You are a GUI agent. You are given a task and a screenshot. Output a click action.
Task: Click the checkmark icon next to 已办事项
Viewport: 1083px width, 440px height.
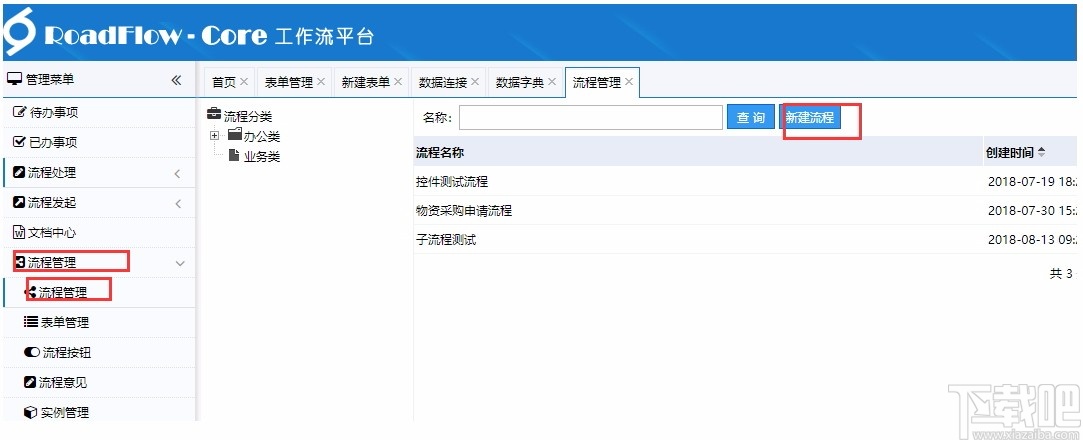pos(20,142)
